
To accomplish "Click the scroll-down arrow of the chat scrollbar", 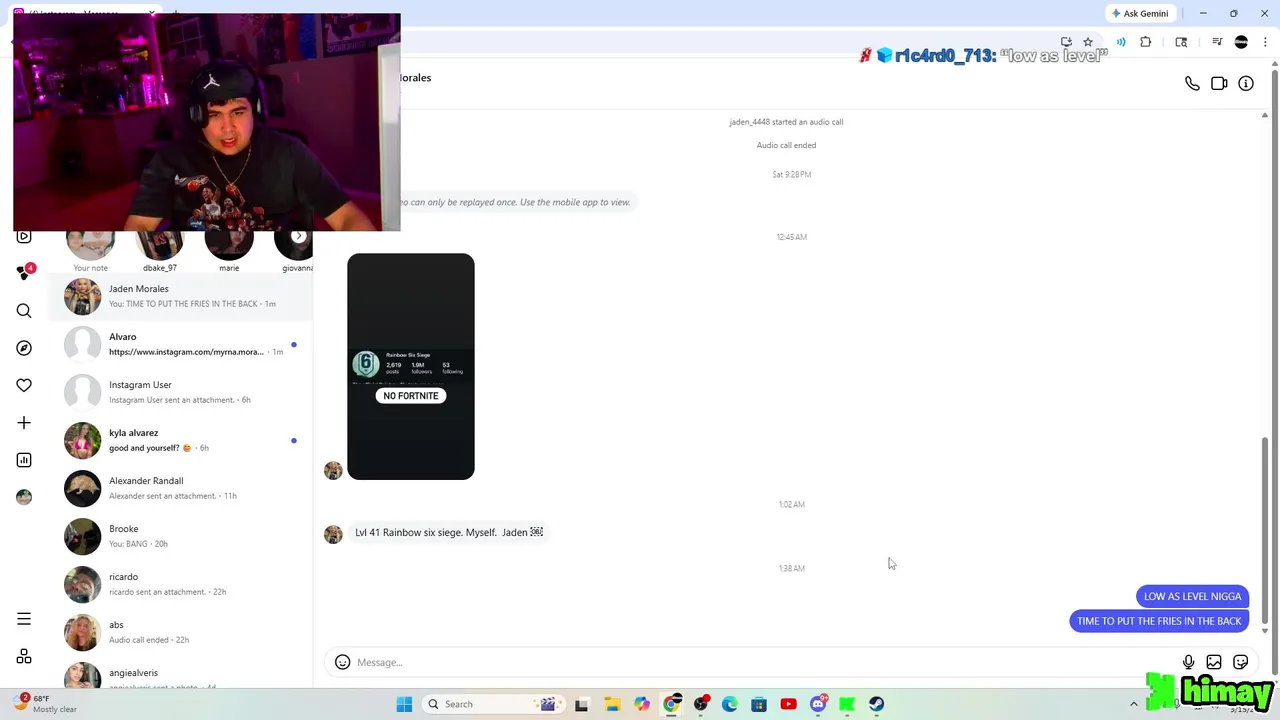I will point(1265,631).
